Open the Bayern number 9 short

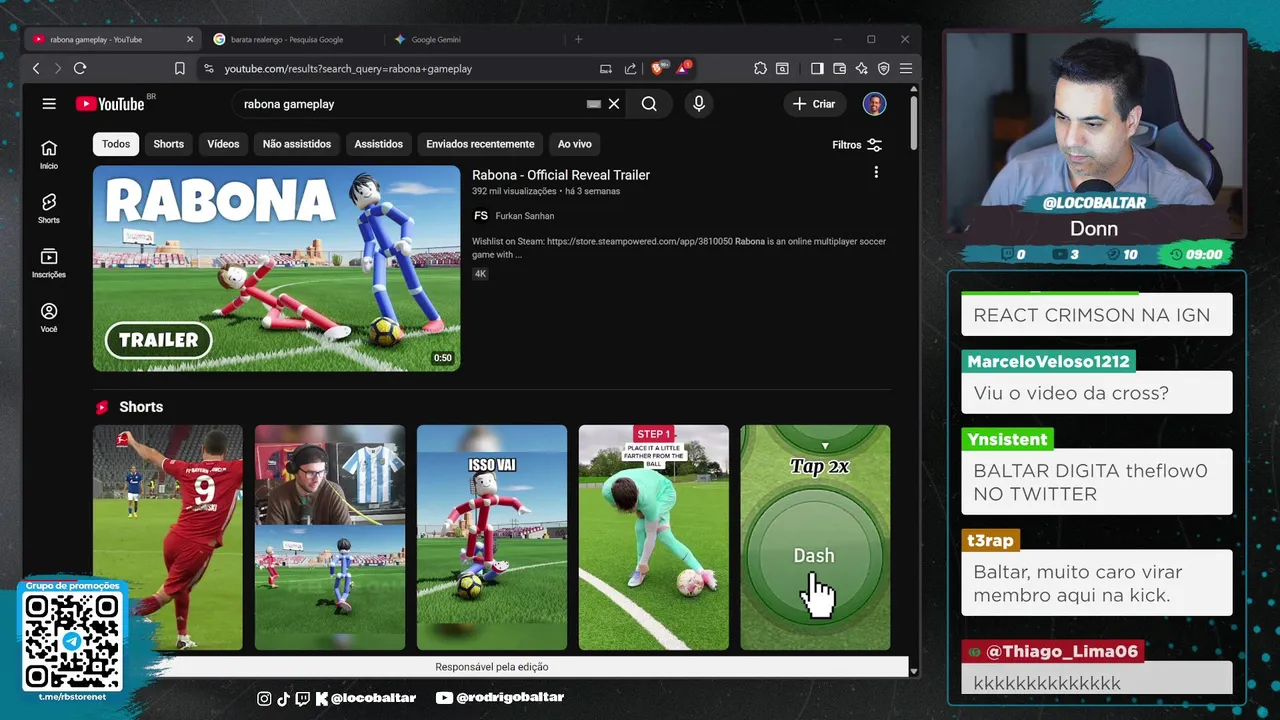[168, 538]
